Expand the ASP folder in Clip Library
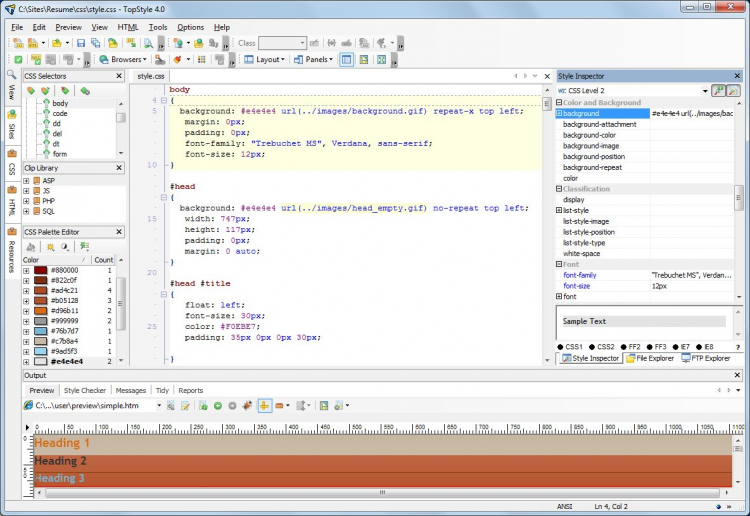This screenshot has height=516, width=750. (x=26, y=181)
